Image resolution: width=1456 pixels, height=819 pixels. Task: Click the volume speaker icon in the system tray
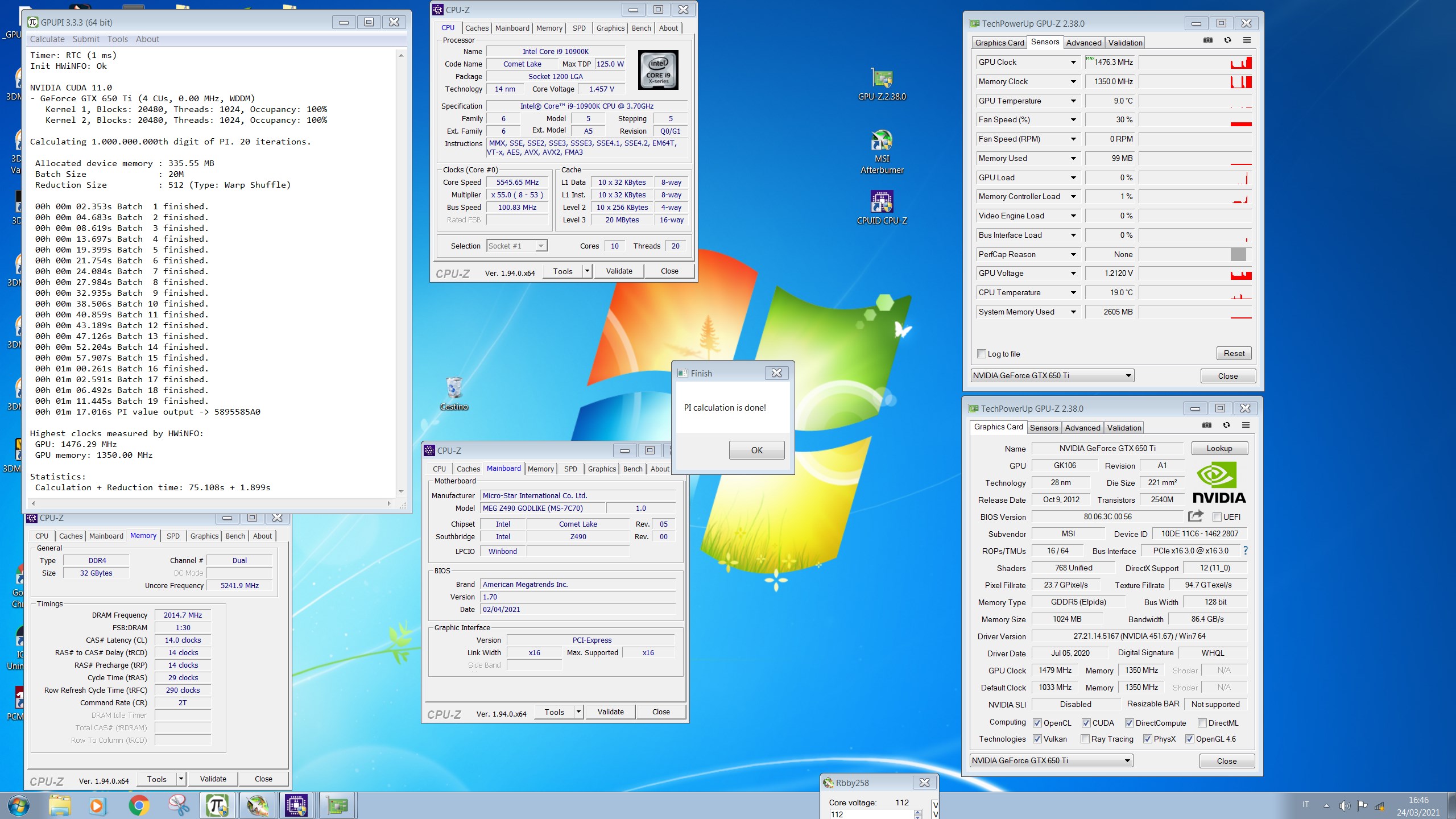pos(1345,805)
